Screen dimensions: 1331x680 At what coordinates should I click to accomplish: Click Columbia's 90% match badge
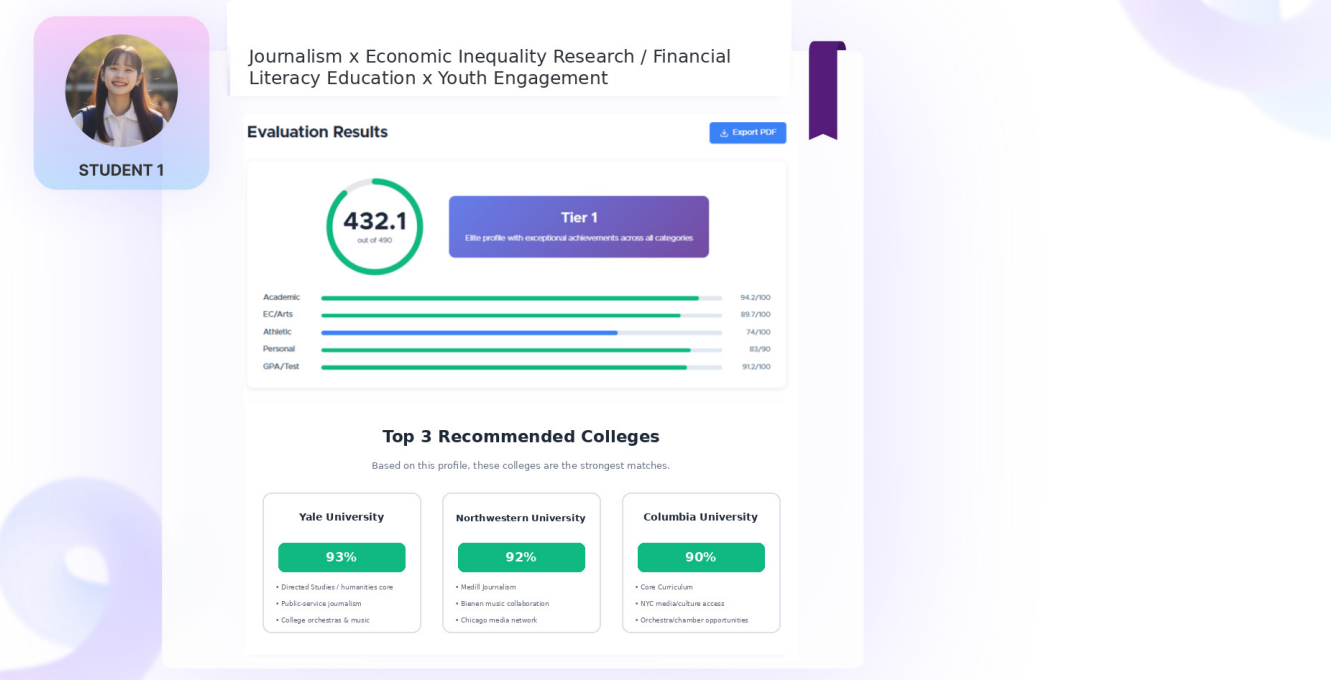click(x=701, y=557)
